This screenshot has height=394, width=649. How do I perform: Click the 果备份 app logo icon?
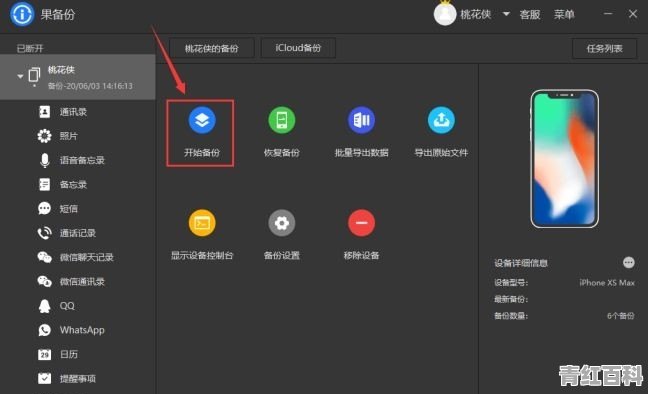point(22,14)
